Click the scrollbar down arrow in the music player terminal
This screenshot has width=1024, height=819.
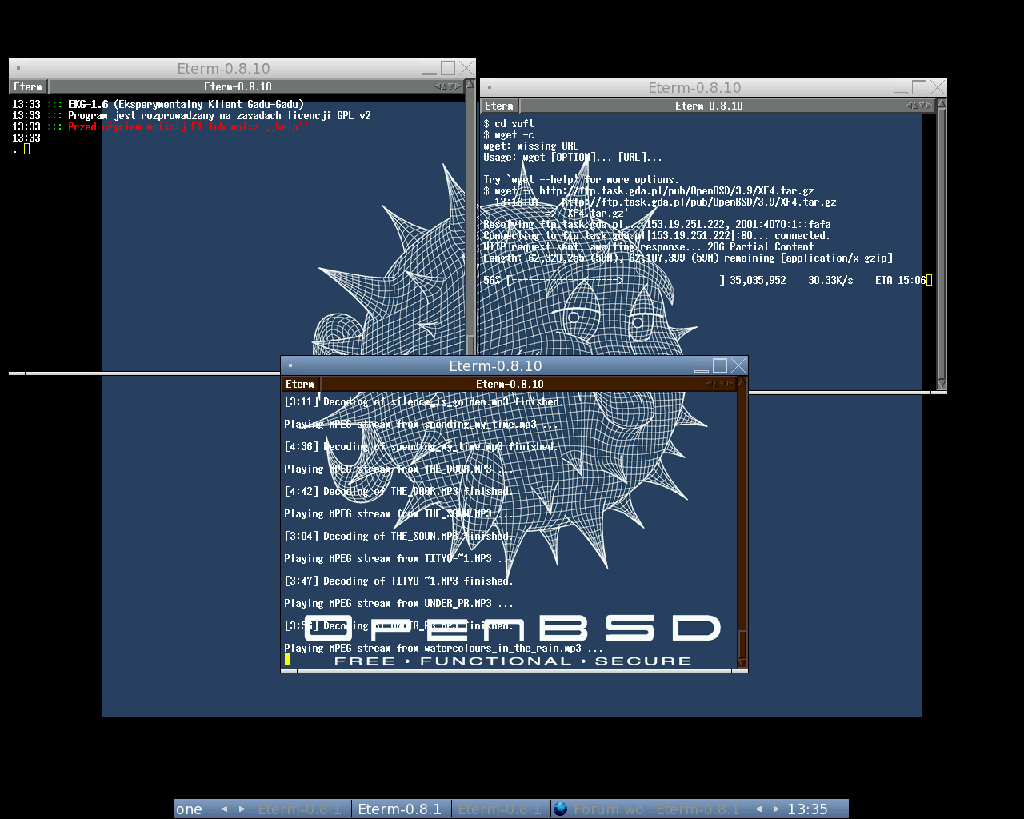click(x=740, y=662)
